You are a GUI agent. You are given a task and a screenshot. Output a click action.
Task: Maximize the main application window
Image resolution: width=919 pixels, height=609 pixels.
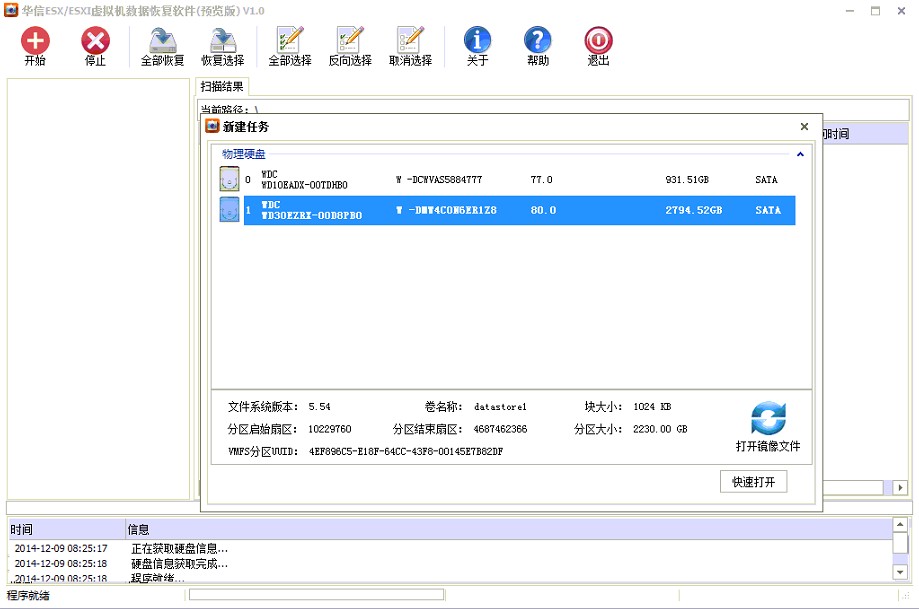876,11
